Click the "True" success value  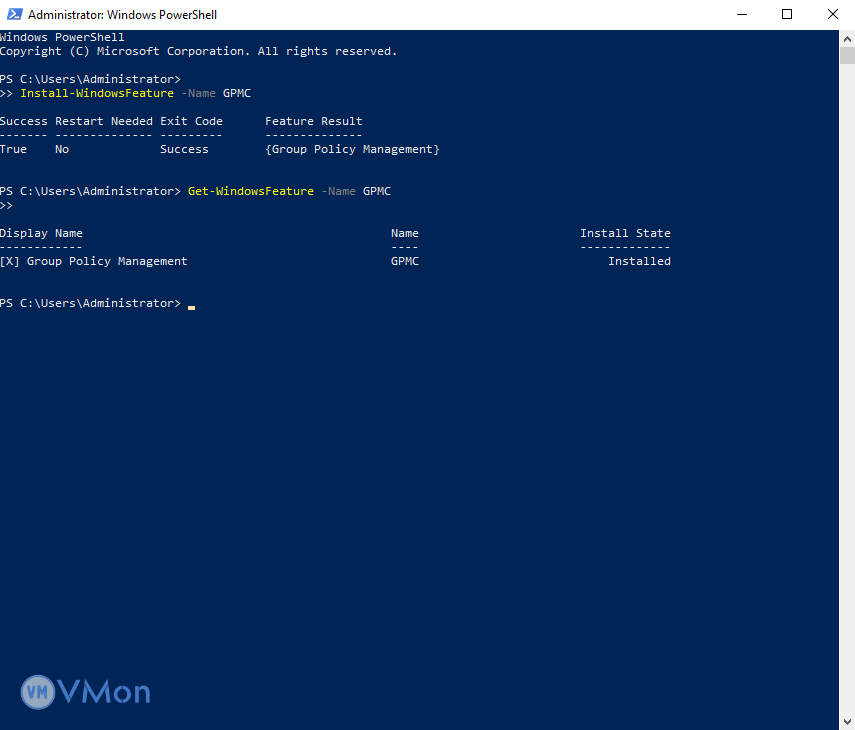point(14,149)
